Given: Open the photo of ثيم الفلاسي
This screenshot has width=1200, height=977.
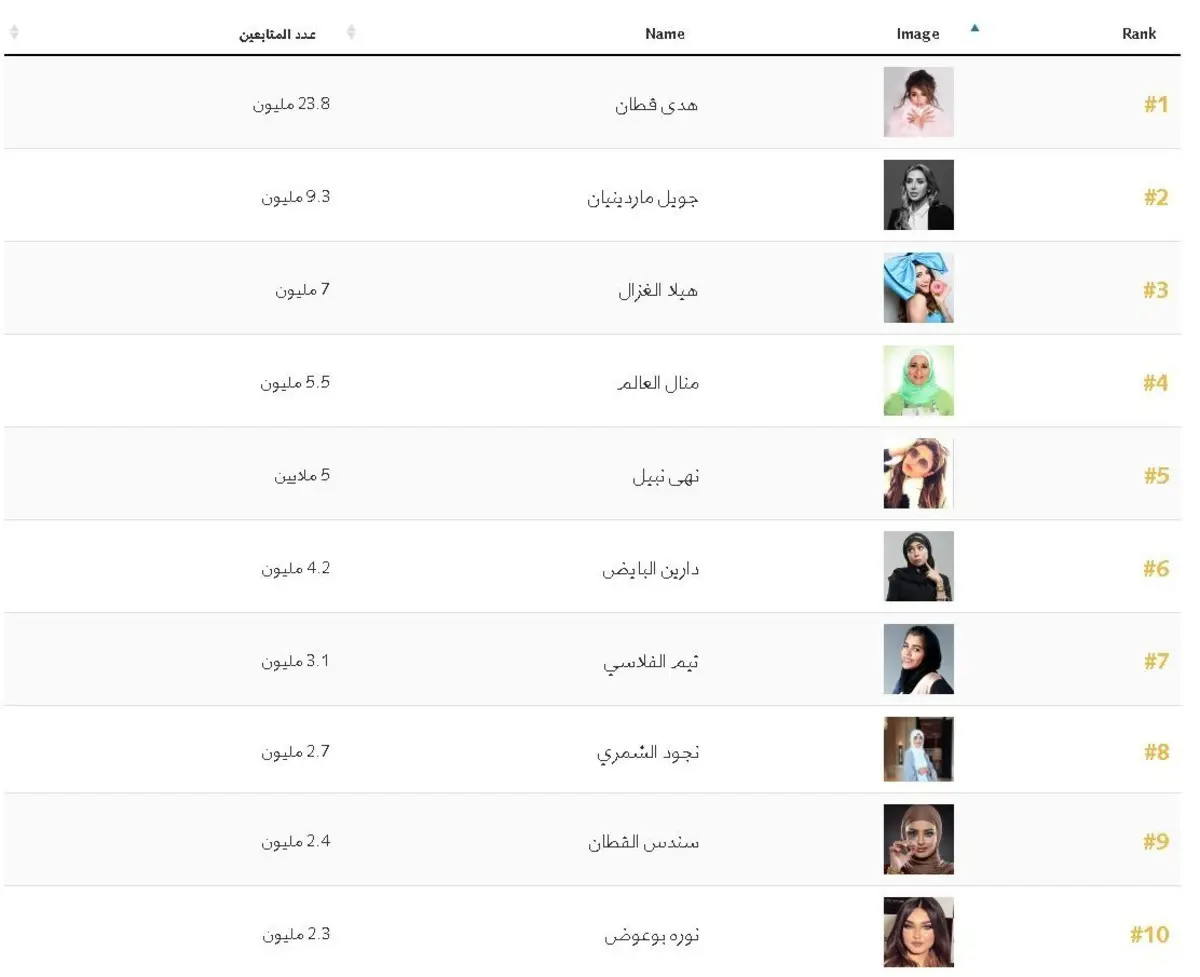Looking at the screenshot, I should tap(918, 659).
